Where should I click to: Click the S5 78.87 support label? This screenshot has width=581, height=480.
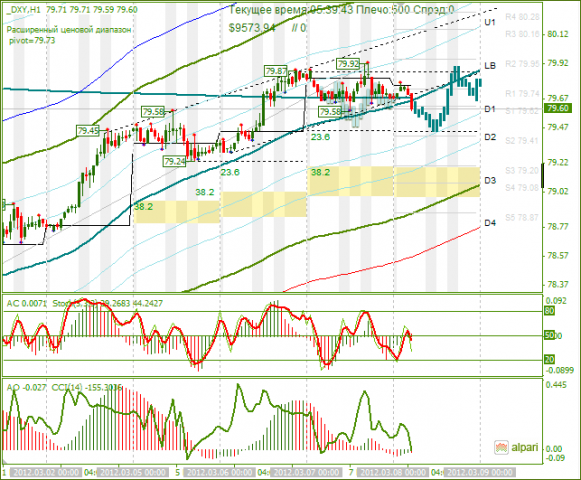point(522,218)
